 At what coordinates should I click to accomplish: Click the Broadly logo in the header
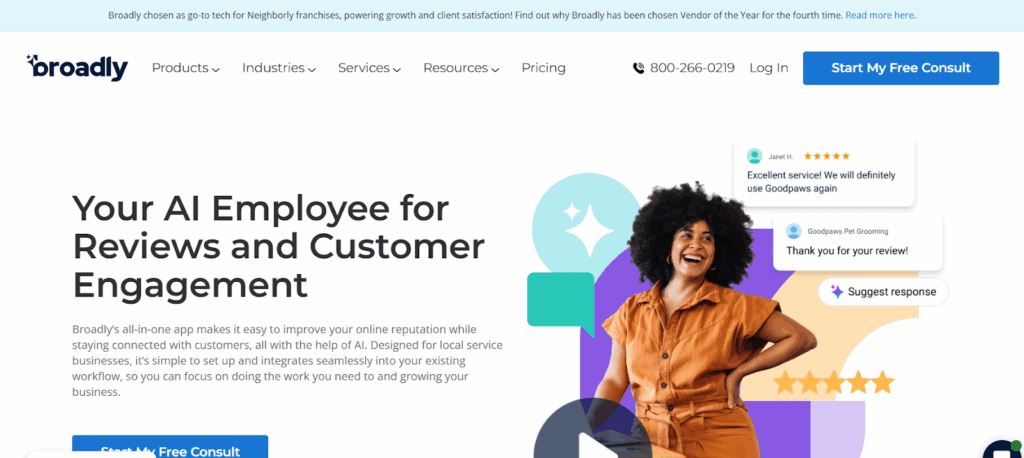(77, 67)
